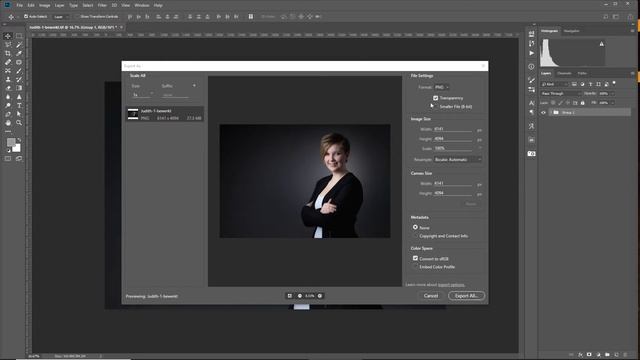The image size is (640, 360).
Task: Open the Filter menu
Action: 102,5
